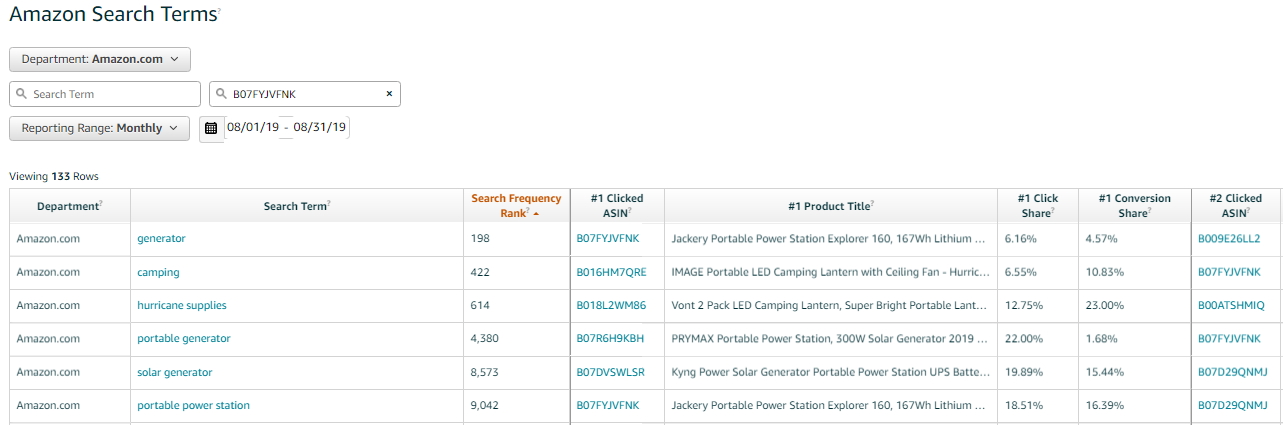Sort by the #1 Conversion Share header
The width and height of the screenshot is (1283, 425).
click(1135, 205)
